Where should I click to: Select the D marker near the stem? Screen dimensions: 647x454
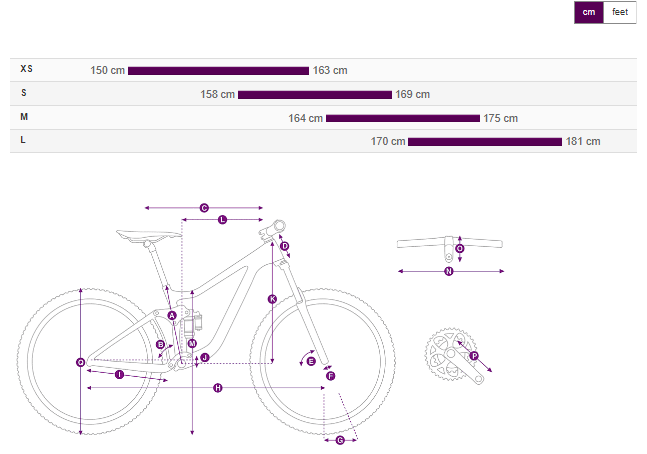tap(284, 245)
